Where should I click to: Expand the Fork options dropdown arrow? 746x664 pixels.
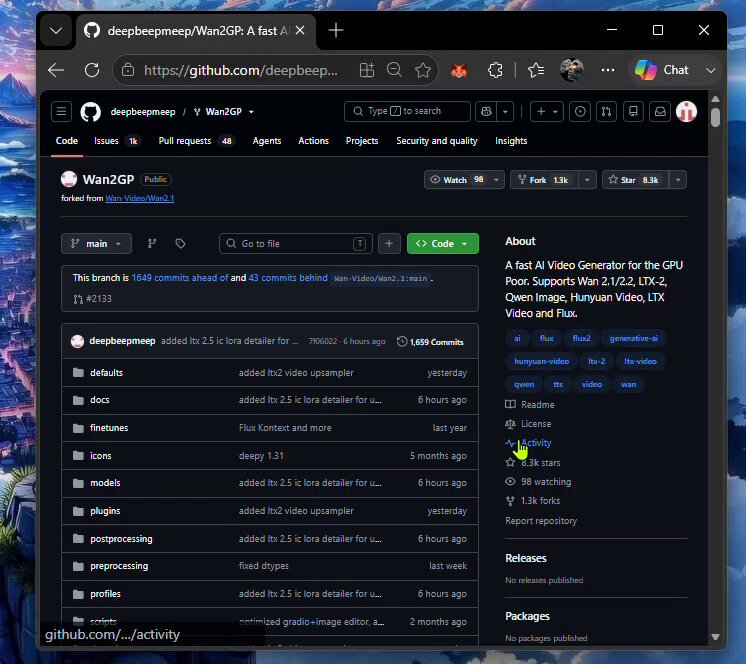point(588,180)
